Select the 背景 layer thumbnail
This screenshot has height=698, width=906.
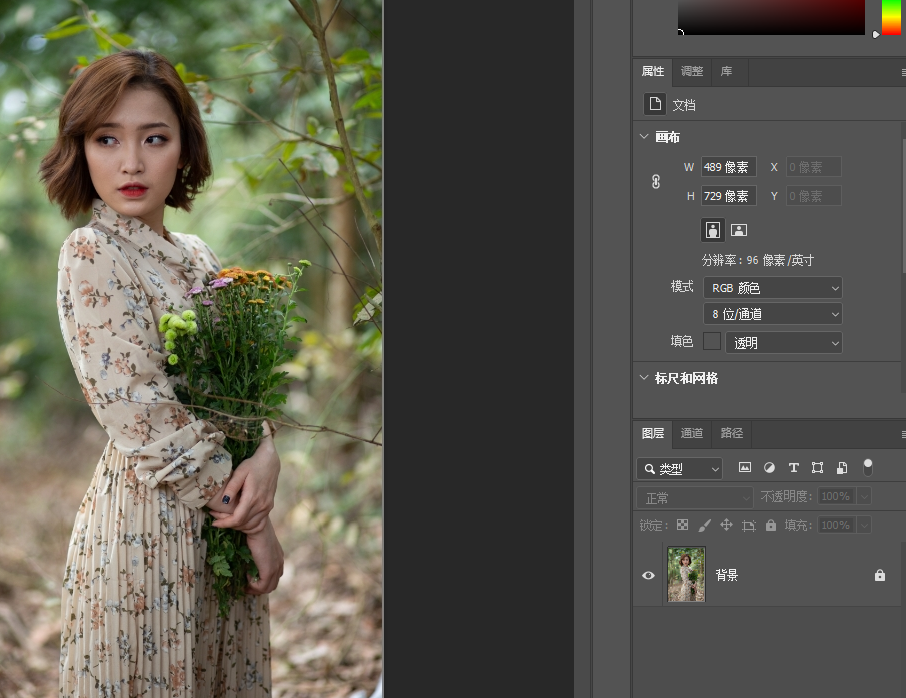click(x=686, y=574)
